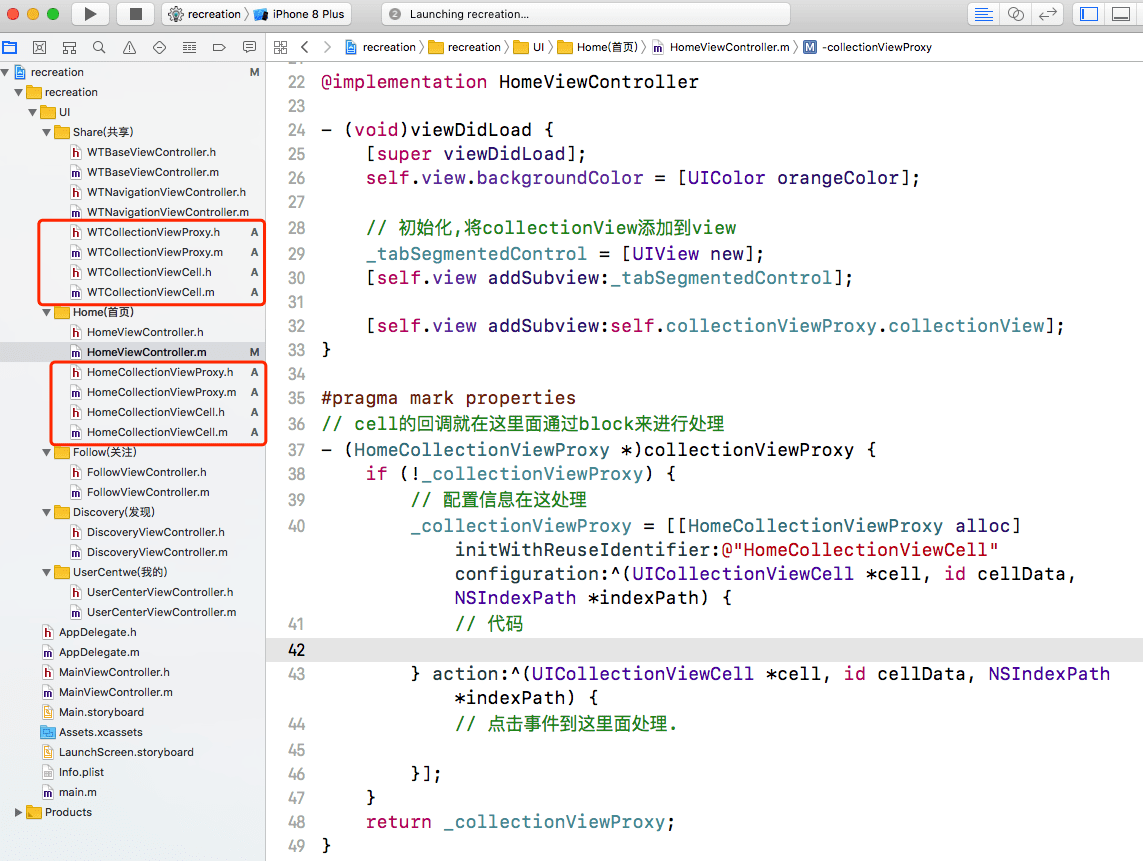
Task: Click the Stop button in toolbar
Action: [x=135, y=14]
